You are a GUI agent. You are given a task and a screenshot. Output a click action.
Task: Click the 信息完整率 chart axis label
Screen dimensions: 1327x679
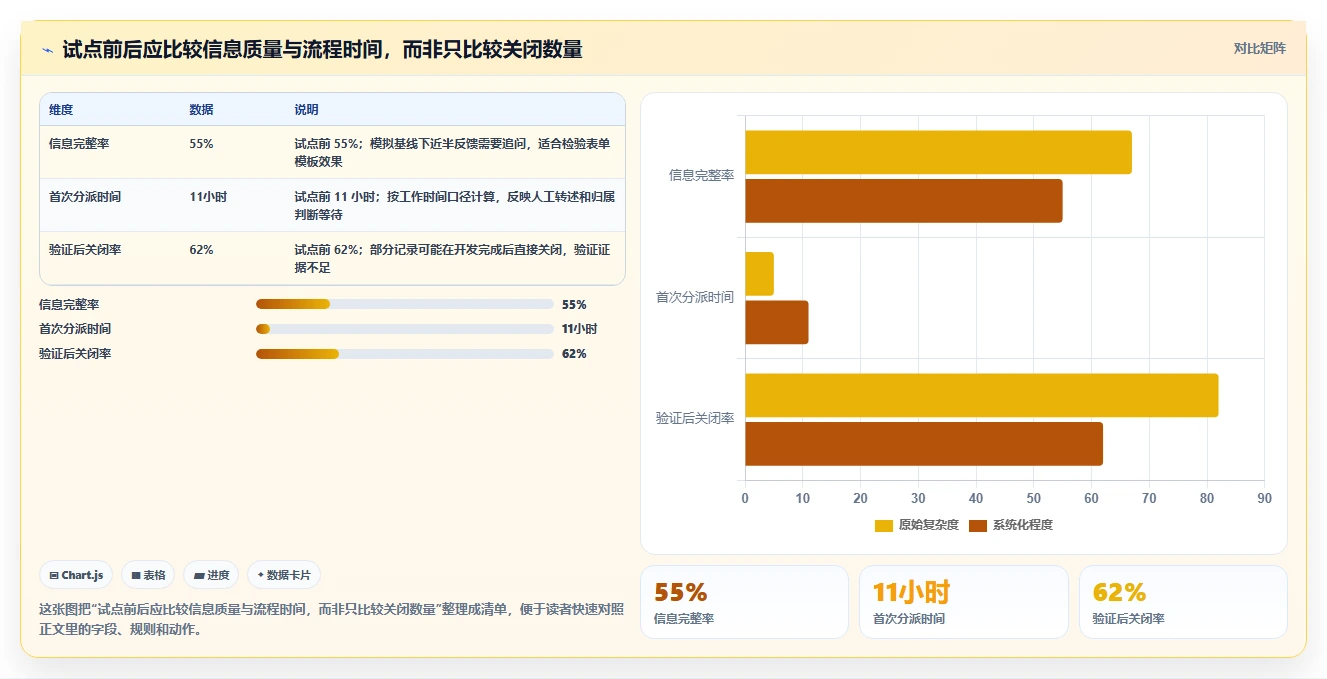[701, 175]
